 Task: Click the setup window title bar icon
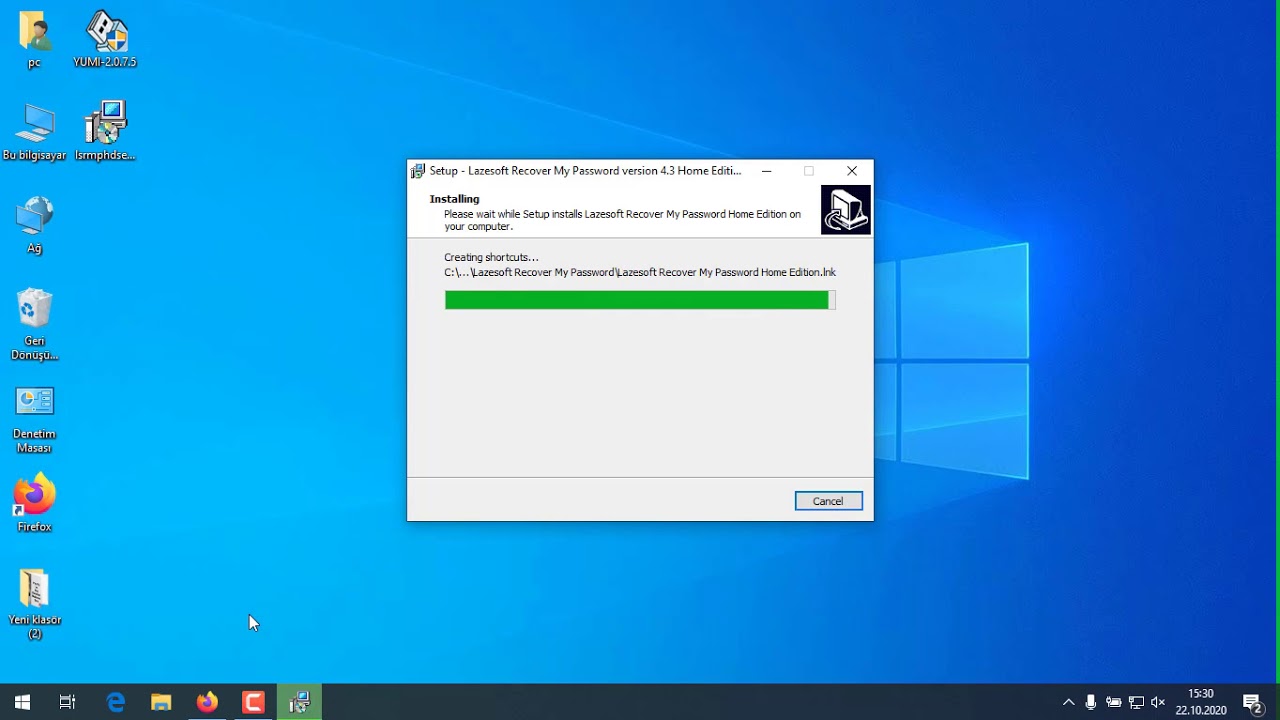418,171
